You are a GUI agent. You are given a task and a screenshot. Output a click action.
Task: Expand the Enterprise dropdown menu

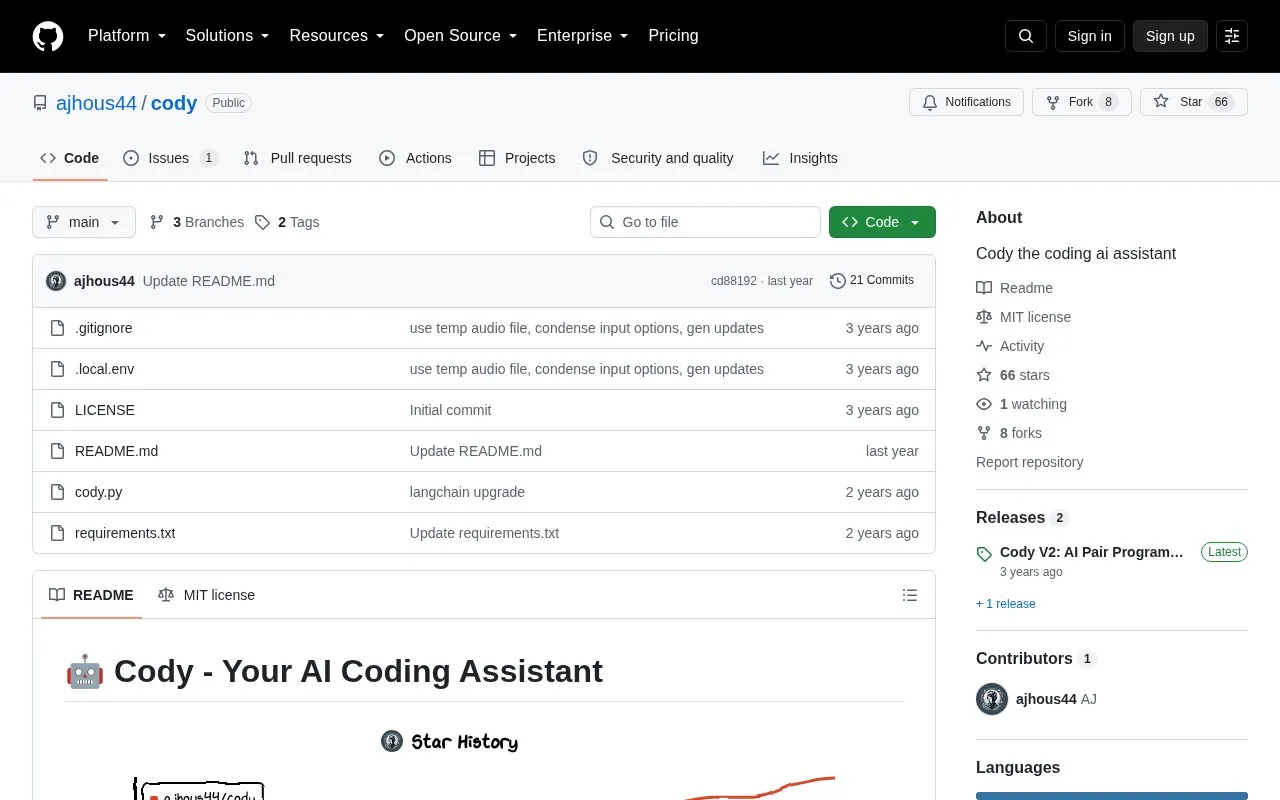pyautogui.click(x=583, y=36)
